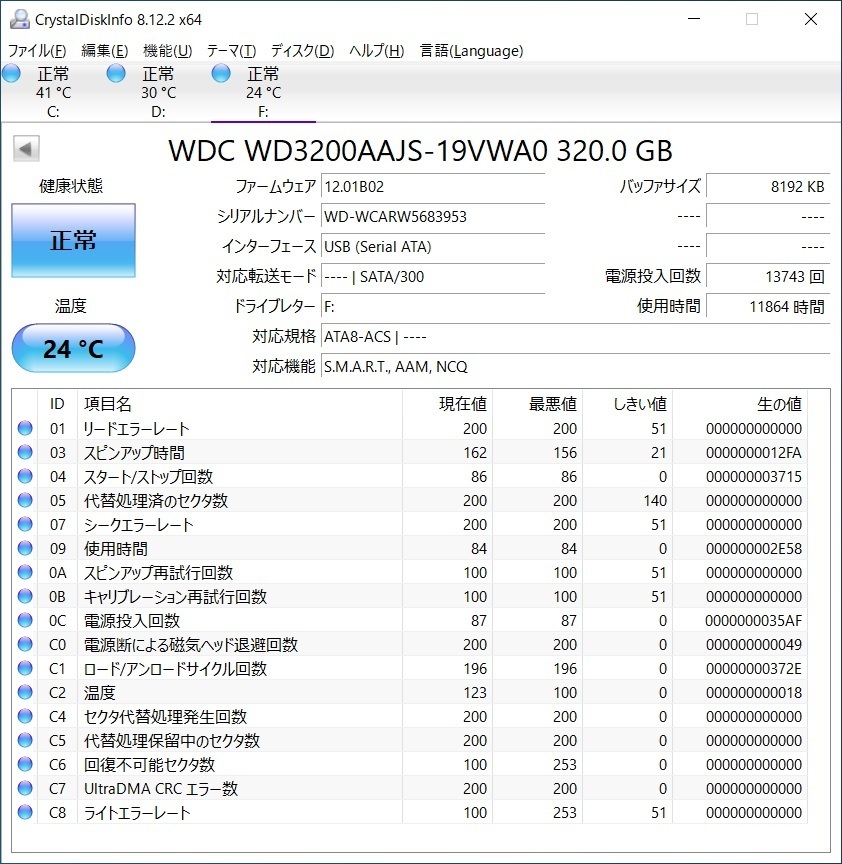This screenshot has width=842, height=864.
Task: Click status orb for リードエラーレート row
Action: pyautogui.click(x=25, y=428)
